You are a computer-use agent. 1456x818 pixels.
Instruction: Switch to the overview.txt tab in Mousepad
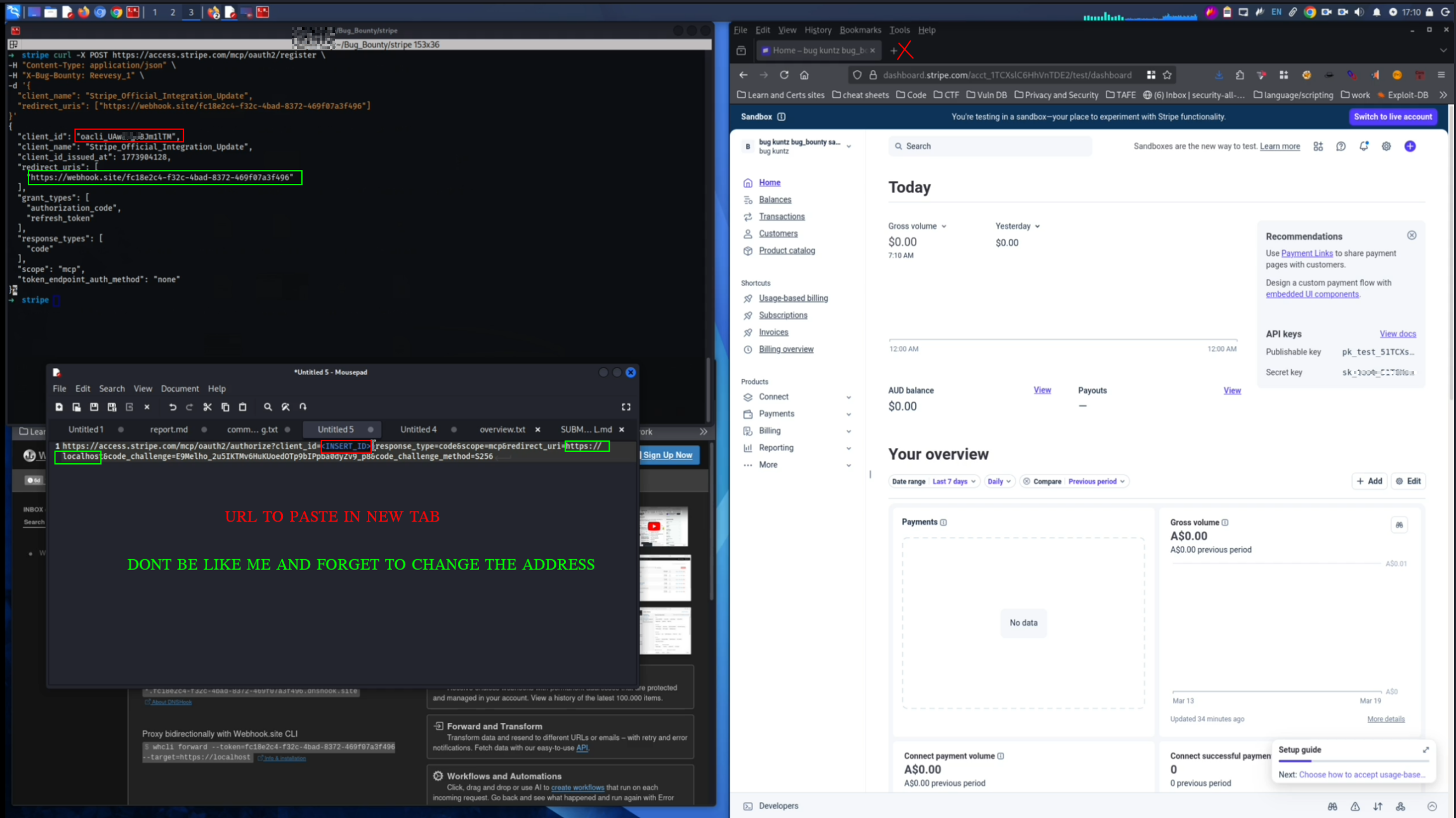click(x=502, y=430)
